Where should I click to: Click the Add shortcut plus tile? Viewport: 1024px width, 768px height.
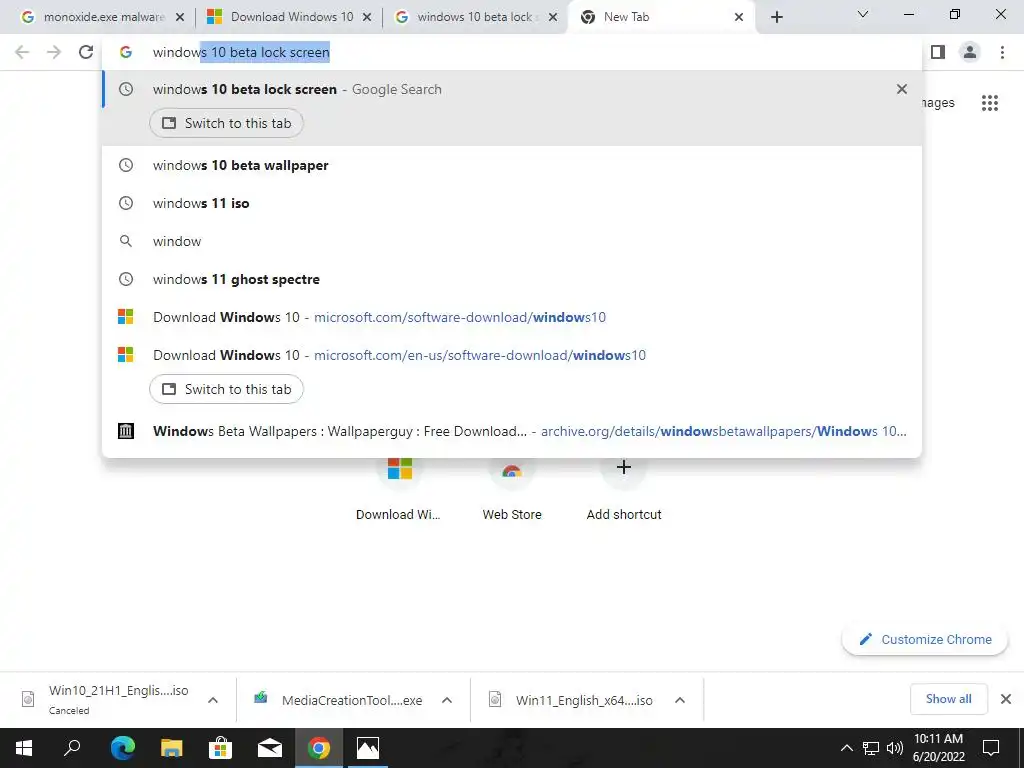pos(624,490)
